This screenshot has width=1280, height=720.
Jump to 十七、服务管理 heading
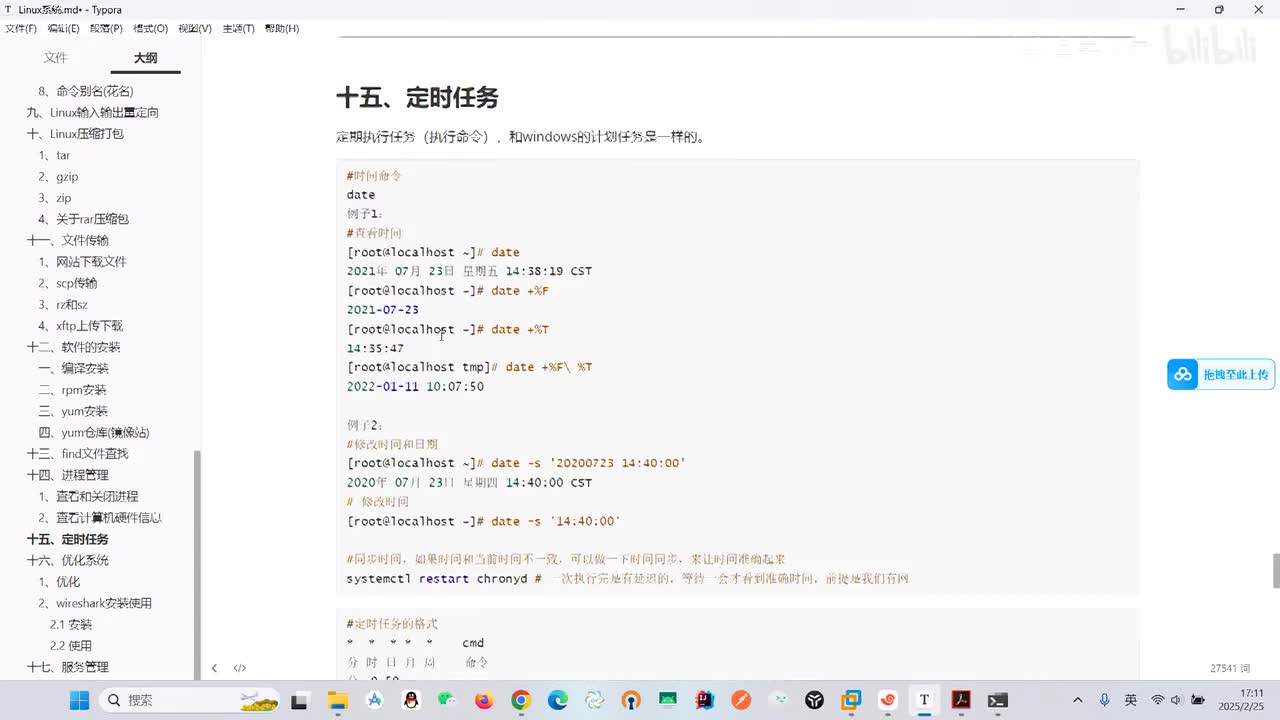[x=67, y=667]
